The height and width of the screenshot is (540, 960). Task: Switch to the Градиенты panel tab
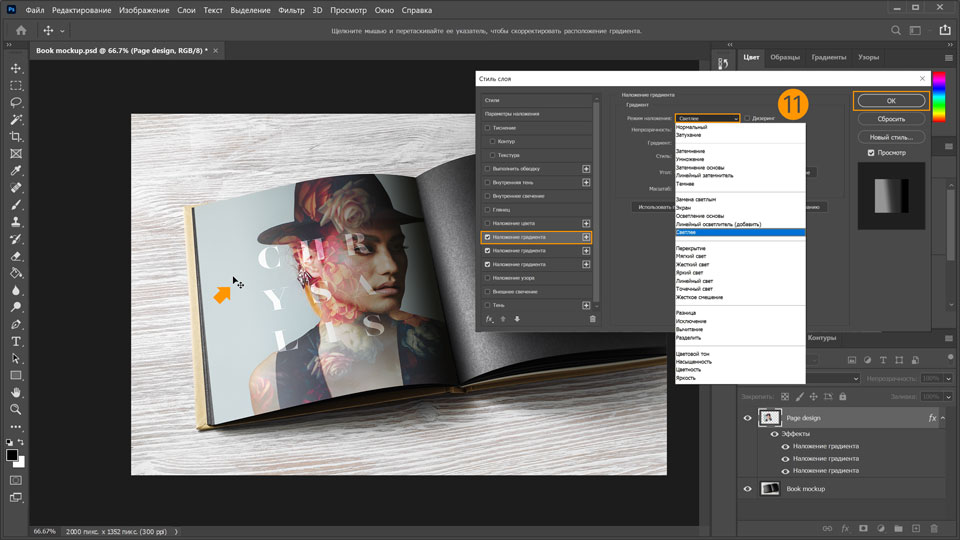click(x=828, y=57)
